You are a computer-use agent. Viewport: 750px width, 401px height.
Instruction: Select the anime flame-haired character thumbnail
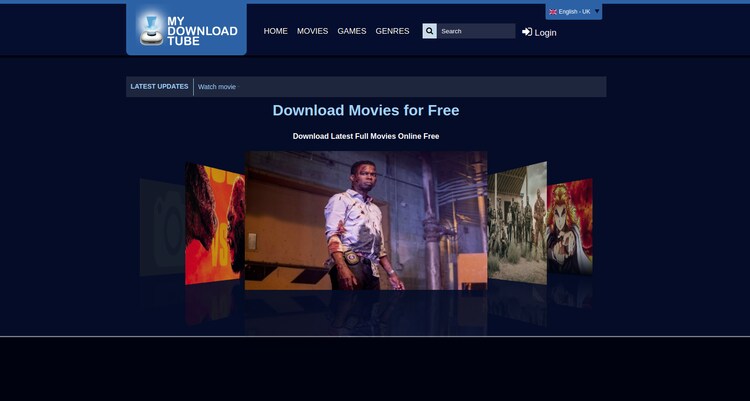(570, 226)
